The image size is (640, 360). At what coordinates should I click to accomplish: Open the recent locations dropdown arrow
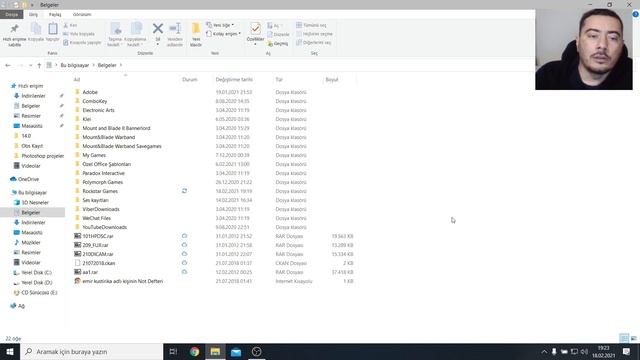click(x=30, y=65)
